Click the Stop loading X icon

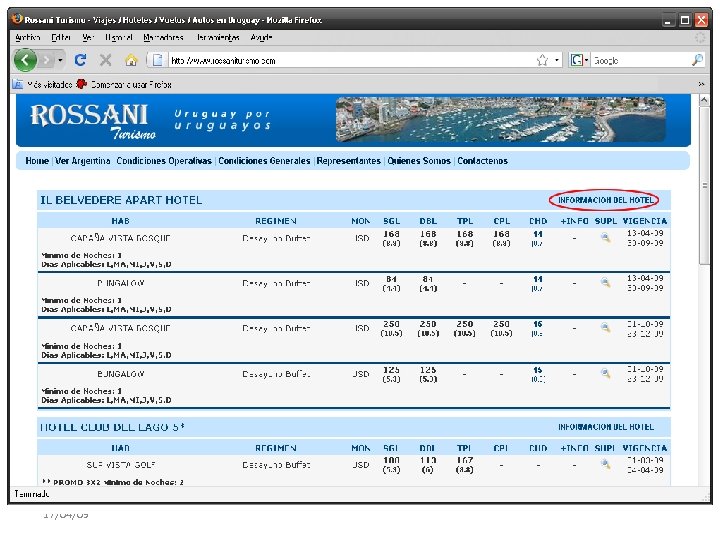106,60
